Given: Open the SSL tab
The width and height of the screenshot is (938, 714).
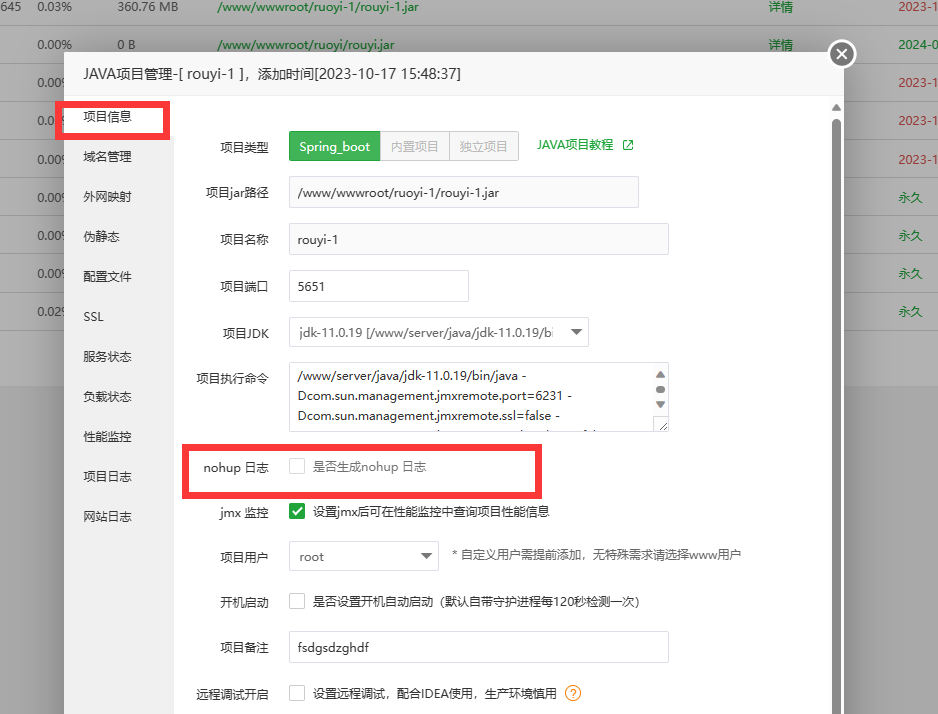Looking at the screenshot, I should (93, 317).
